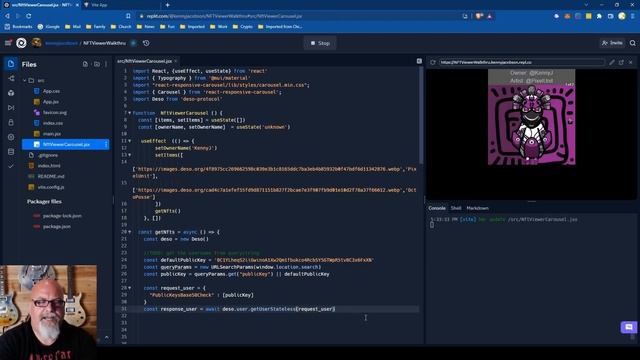640x360 pixels.
Task: Click the Stop button
Action: click(320, 43)
